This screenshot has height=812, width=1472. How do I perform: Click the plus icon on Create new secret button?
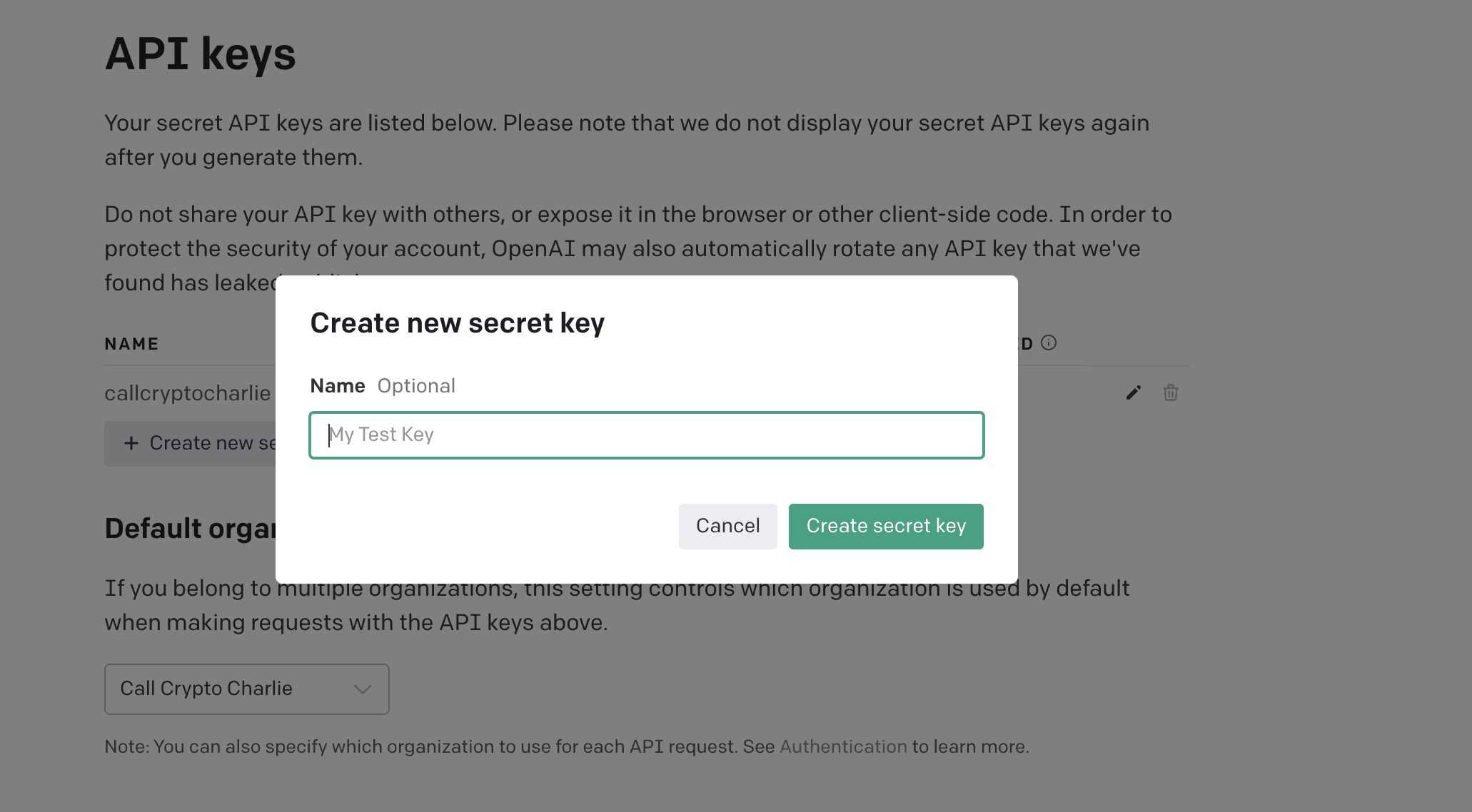click(131, 443)
